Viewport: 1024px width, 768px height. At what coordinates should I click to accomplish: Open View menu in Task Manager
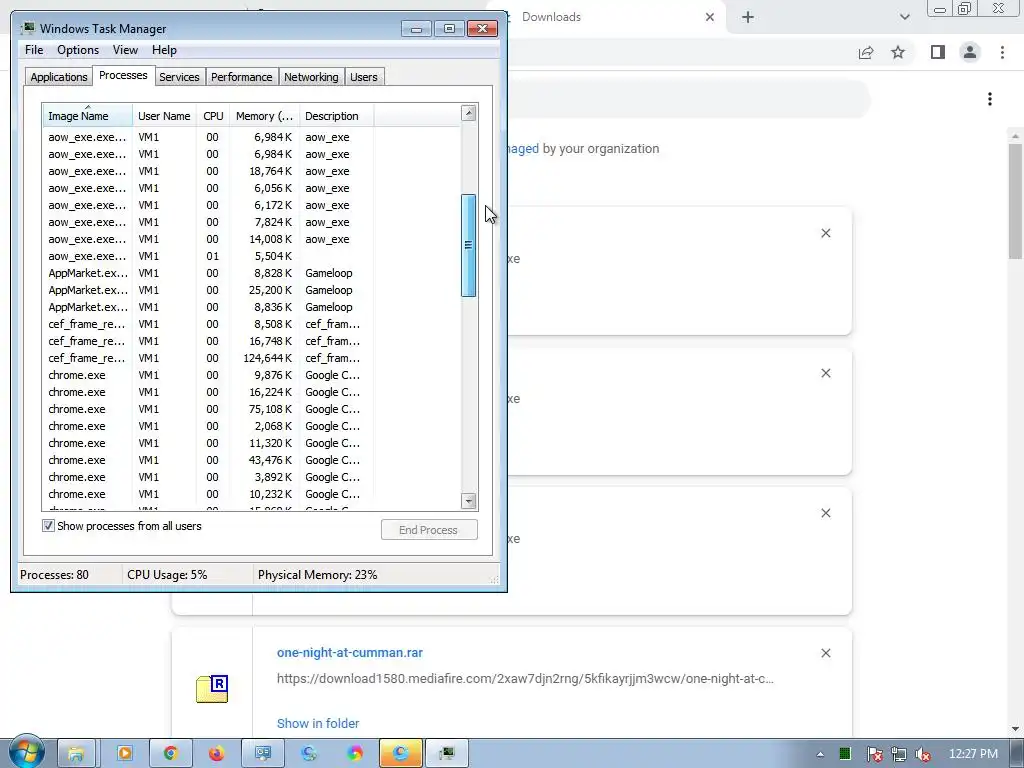point(125,50)
